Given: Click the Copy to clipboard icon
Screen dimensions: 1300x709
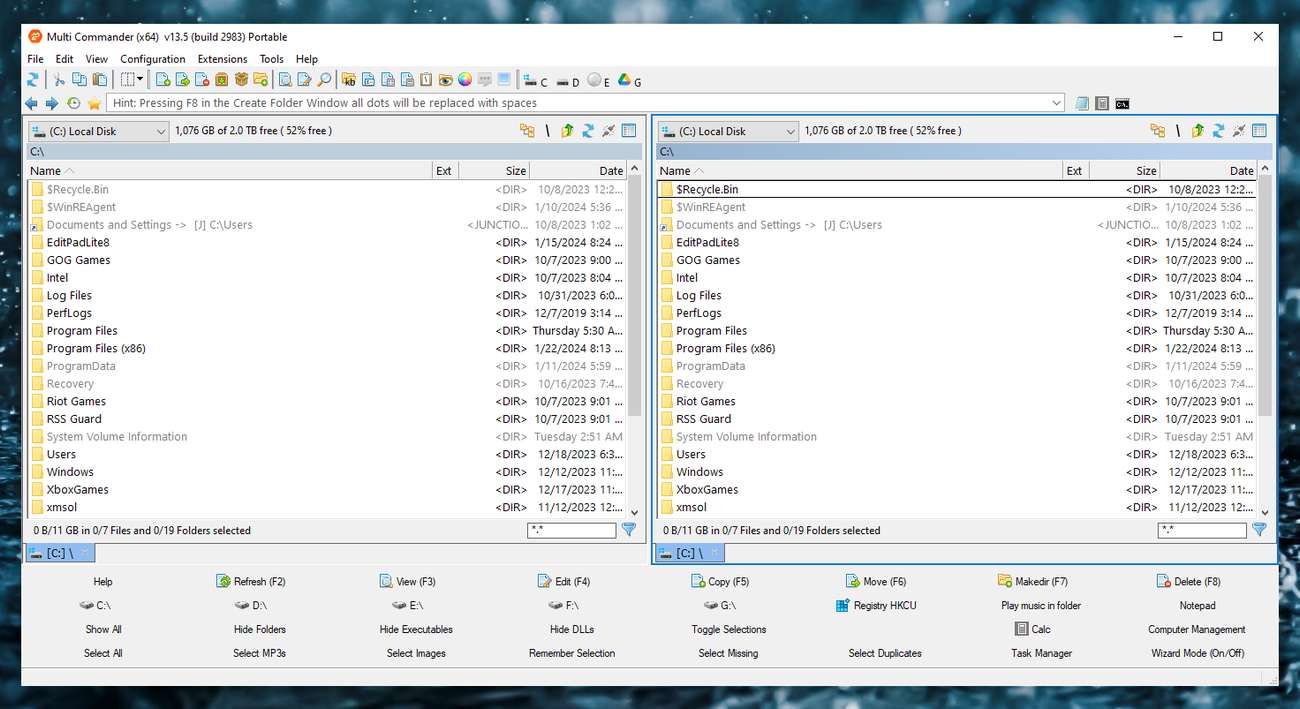Looking at the screenshot, I should point(79,80).
